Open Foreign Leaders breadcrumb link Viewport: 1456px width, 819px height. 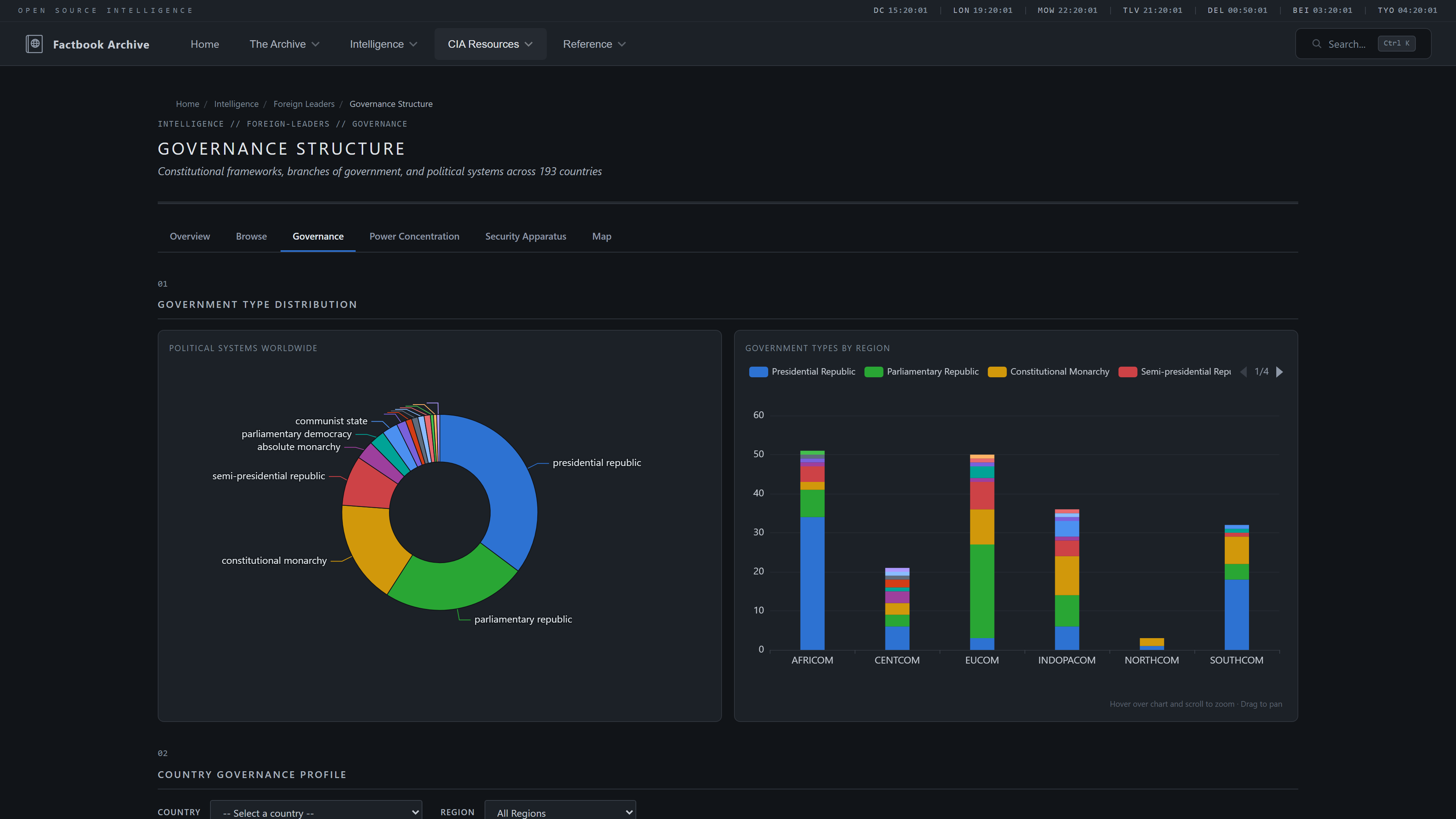coord(303,104)
